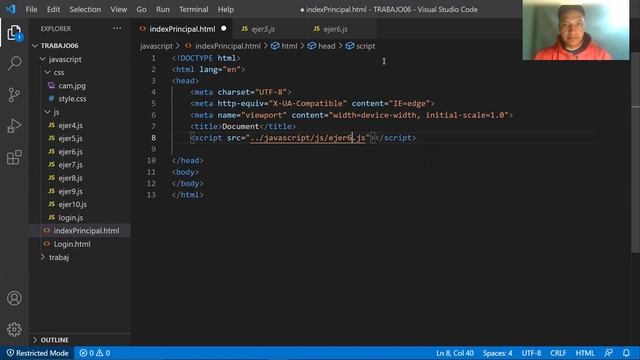
Task: Open the Search view in activity bar
Action: coord(14,63)
